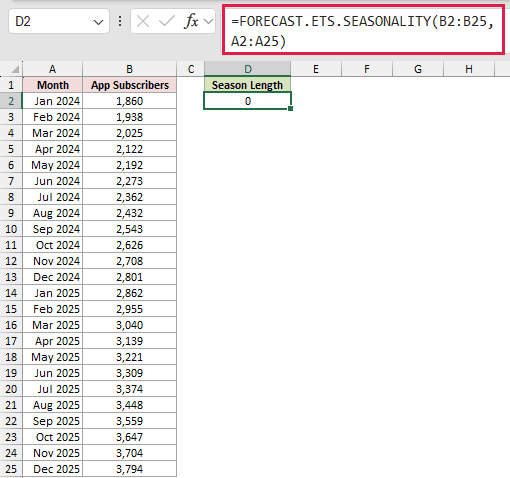Select the Dec 2025 subscribers value 3,794

(129, 469)
